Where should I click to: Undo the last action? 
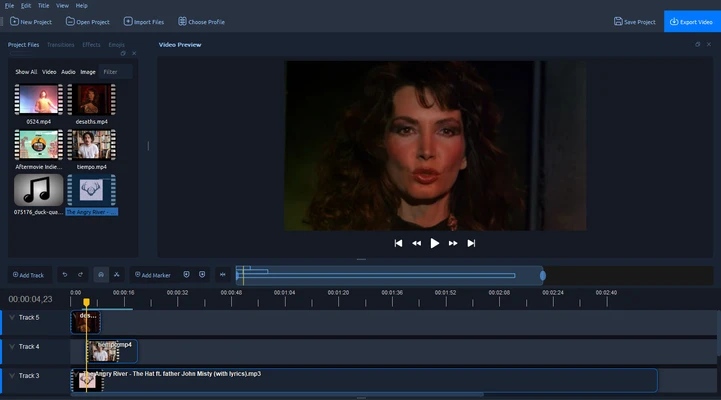click(x=65, y=274)
